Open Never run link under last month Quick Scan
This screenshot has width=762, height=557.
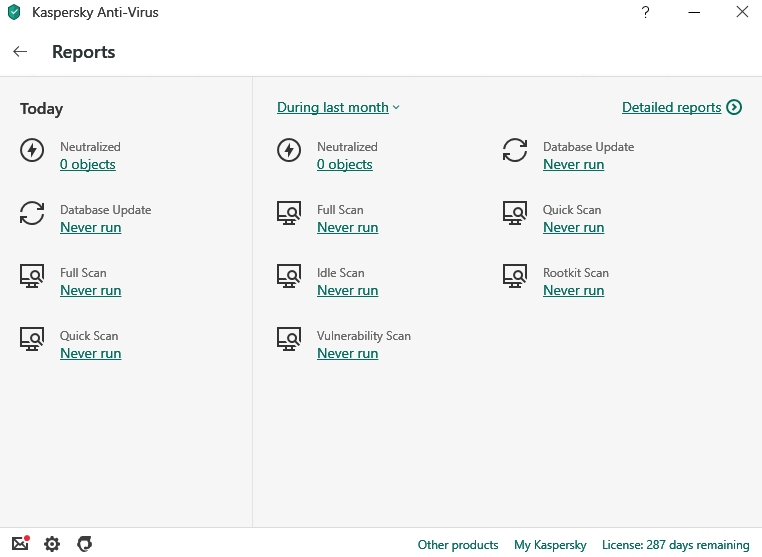coord(574,227)
